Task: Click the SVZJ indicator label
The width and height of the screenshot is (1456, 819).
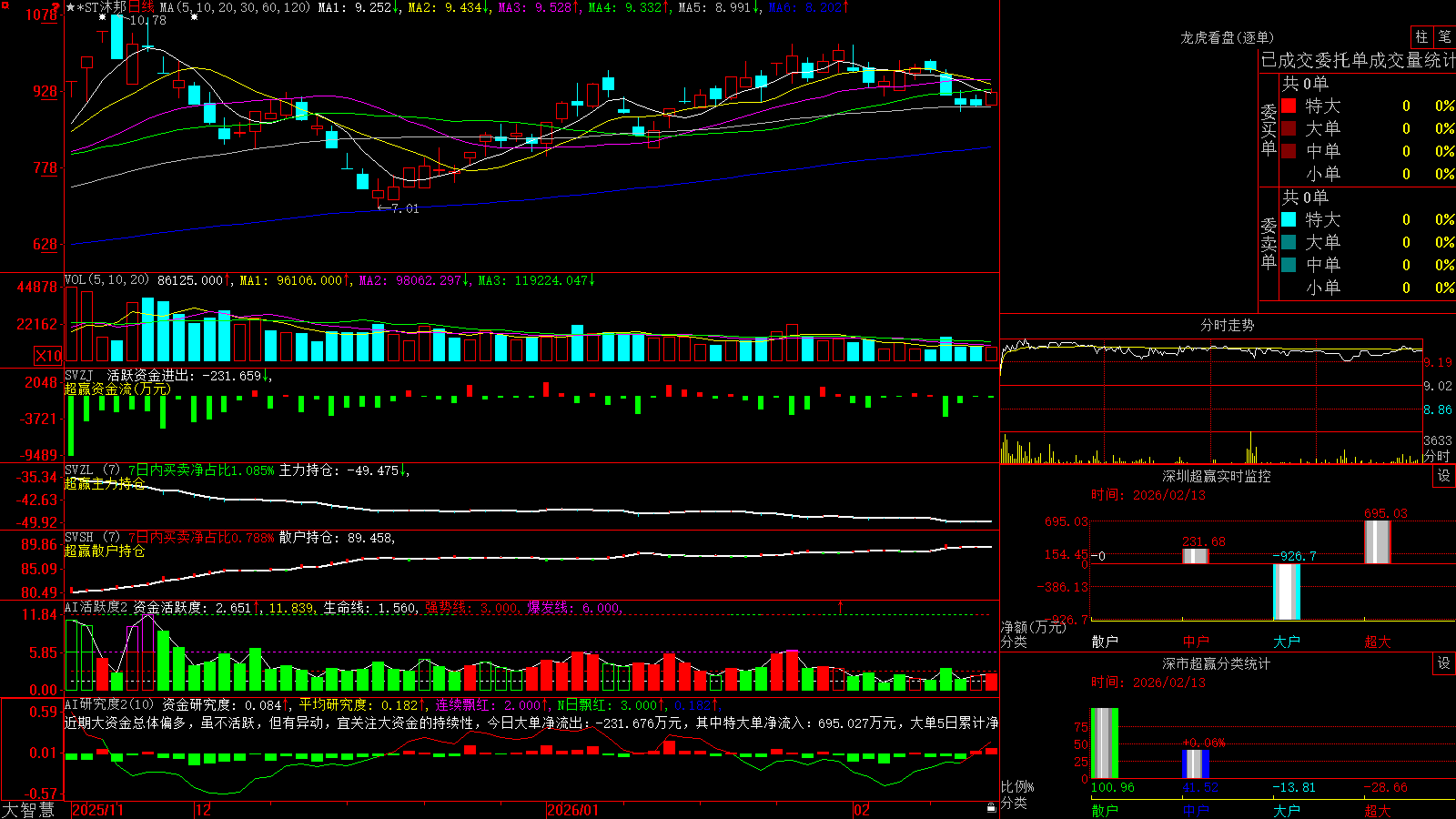Action: [79, 375]
